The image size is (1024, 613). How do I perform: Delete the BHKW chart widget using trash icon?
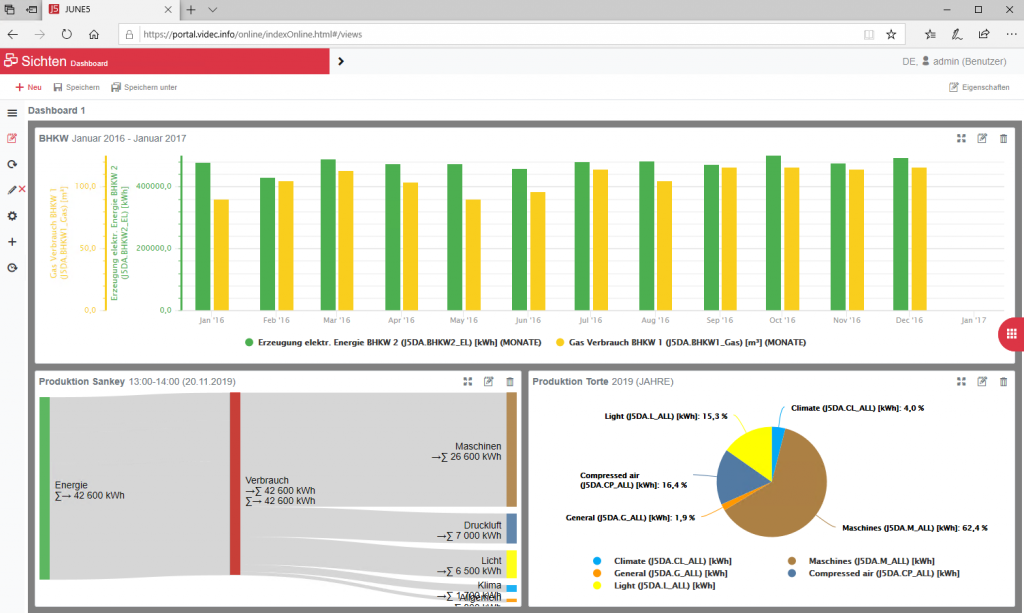point(1004,138)
